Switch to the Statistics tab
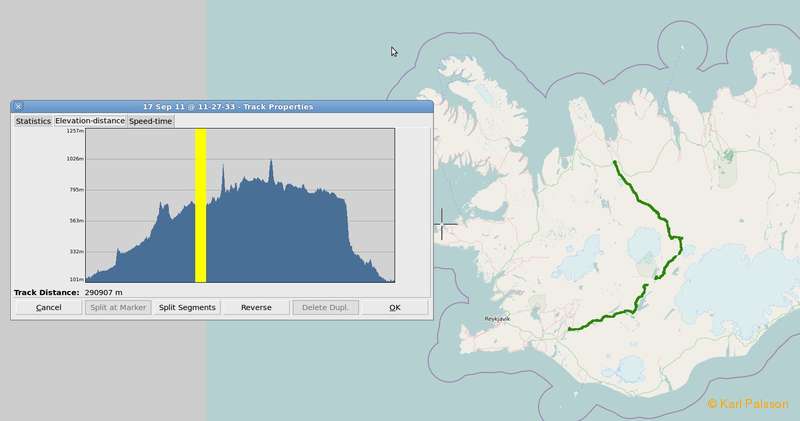The height and width of the screenshot is (421, 800). pos(33,121)
